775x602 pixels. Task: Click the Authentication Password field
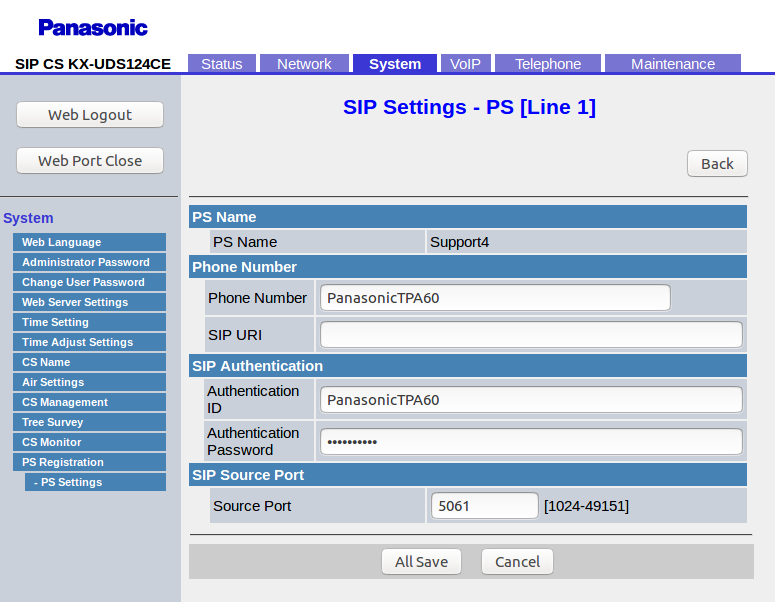tap(531, 441)
